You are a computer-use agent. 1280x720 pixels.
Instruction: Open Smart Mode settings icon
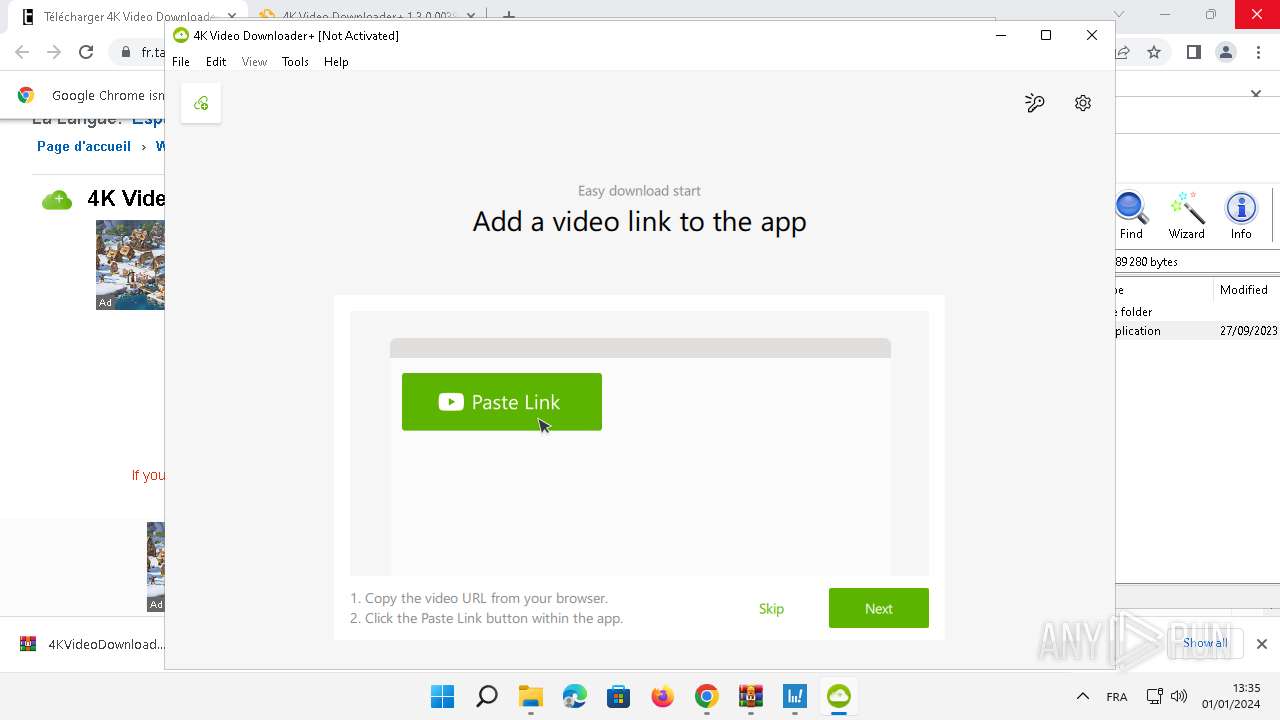(1035, 103)
